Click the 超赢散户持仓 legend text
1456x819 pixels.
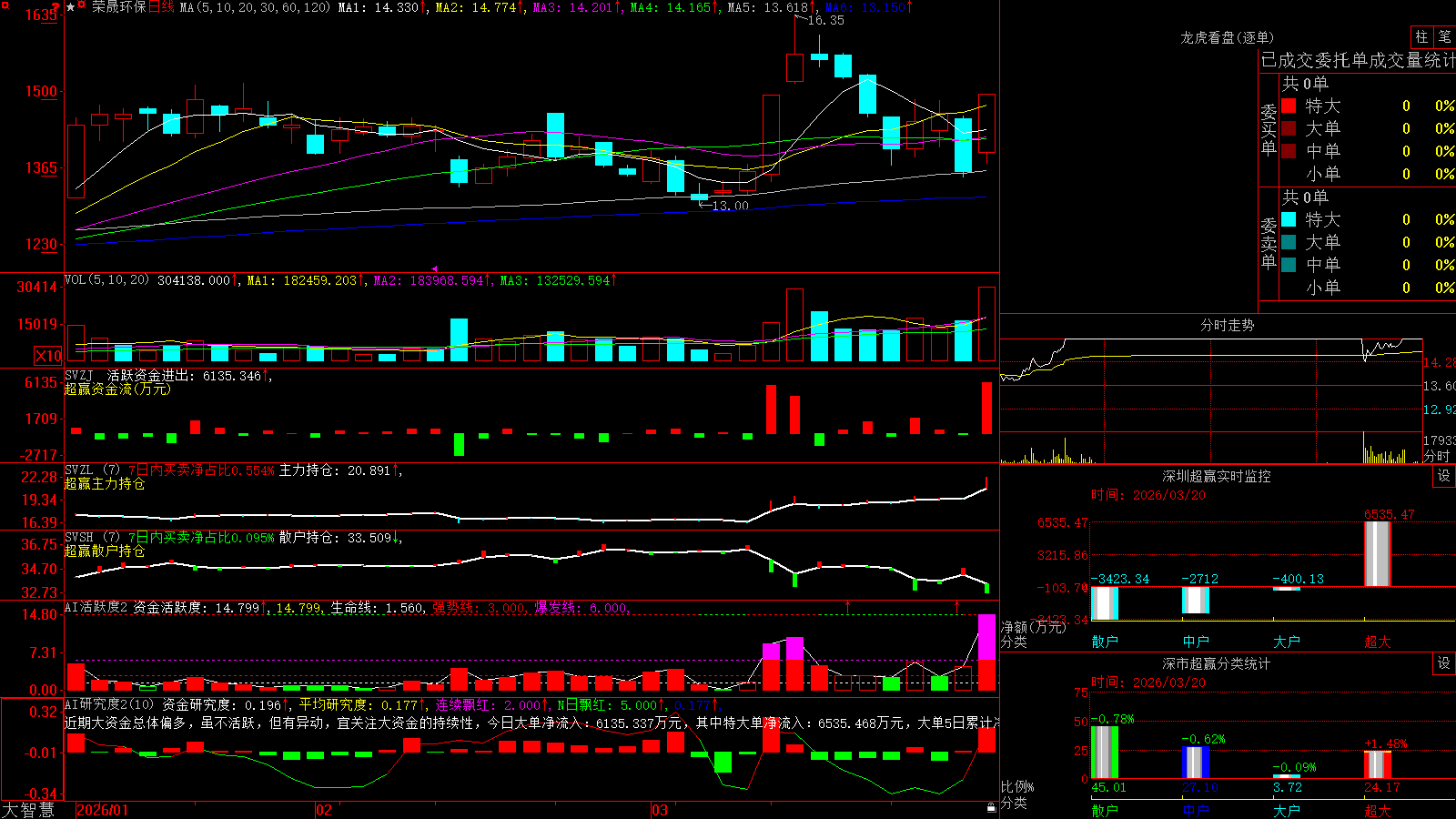click(105, 551)
